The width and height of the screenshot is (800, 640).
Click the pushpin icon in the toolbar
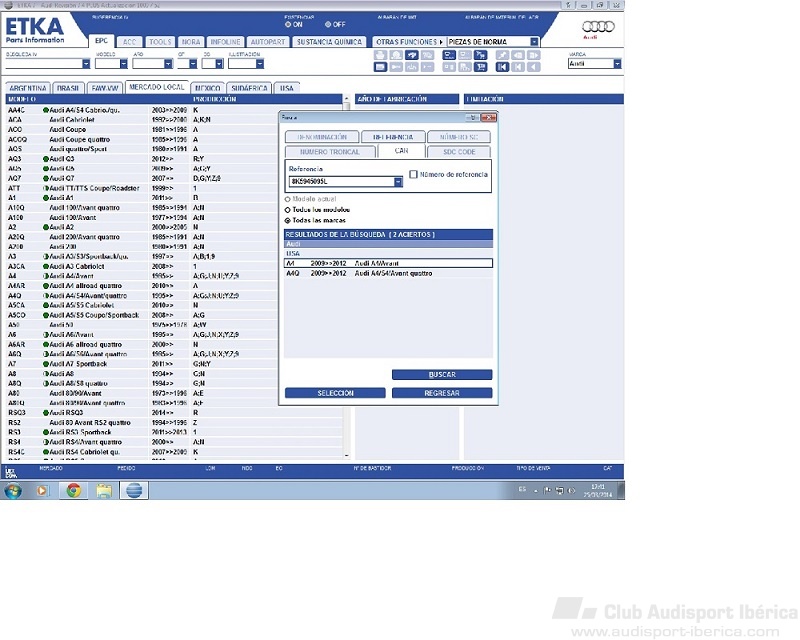(x=503, y=55)
